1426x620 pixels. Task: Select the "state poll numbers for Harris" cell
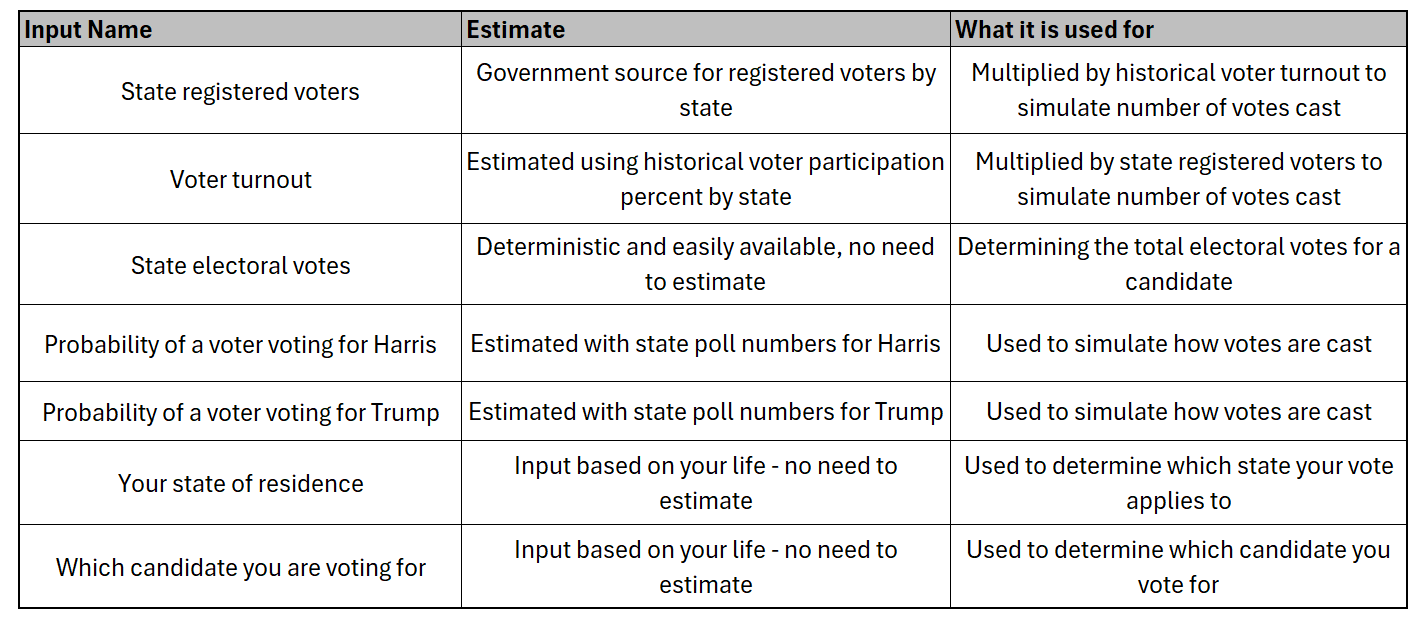(705, 344)
